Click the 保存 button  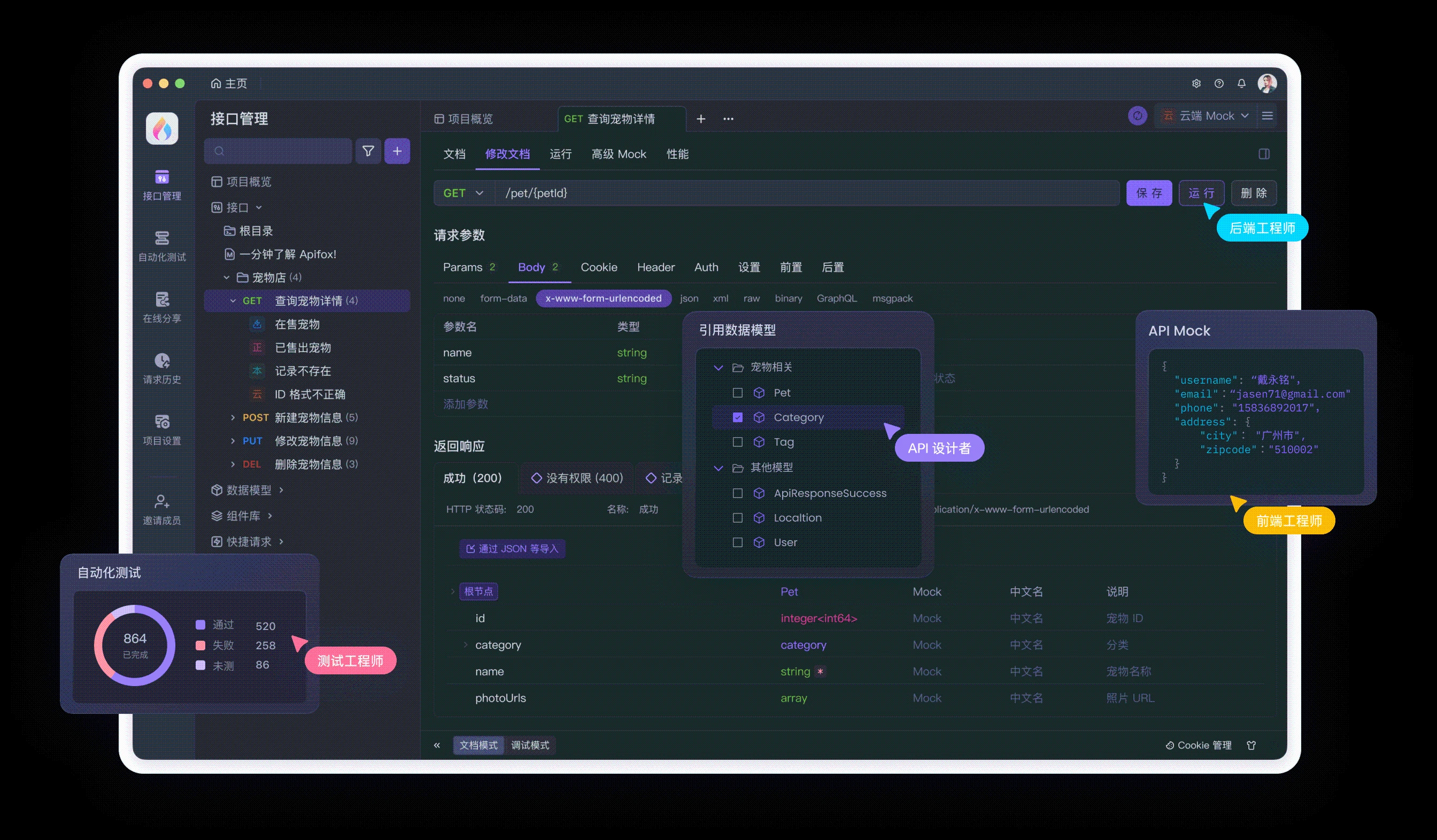point(1149,193)
